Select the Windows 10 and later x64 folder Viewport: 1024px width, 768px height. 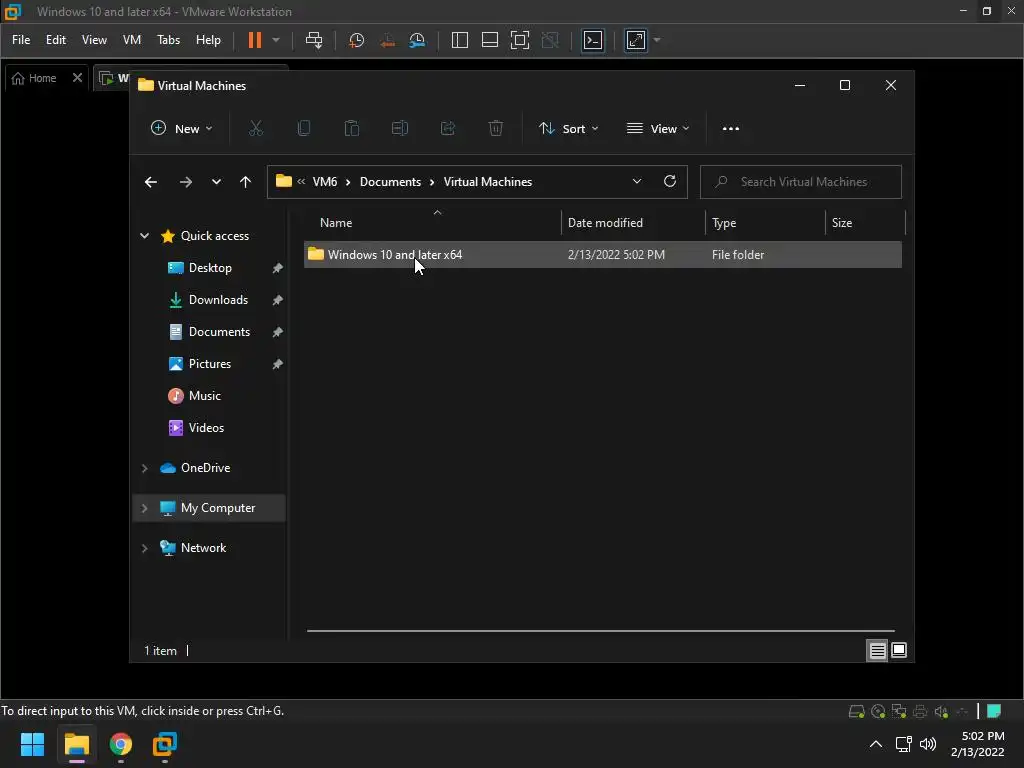tap(603, 255)
